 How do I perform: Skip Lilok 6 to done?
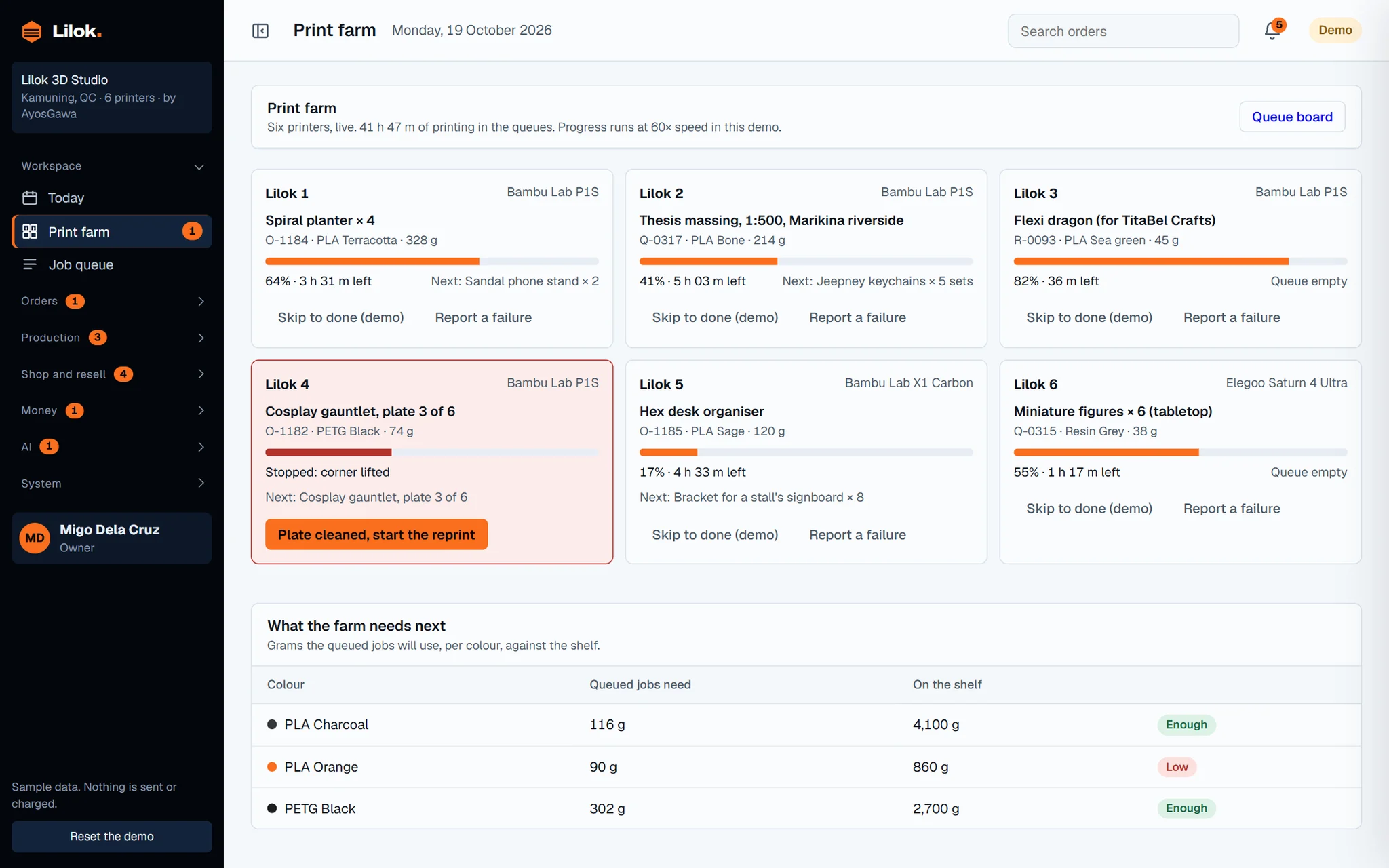1089,509
